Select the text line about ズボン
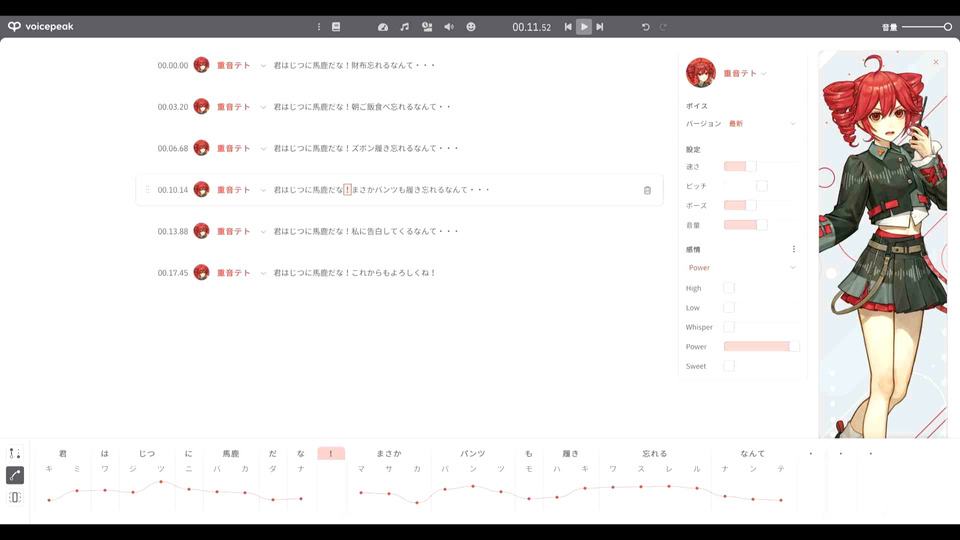960x540 pixels. (366, 148)
